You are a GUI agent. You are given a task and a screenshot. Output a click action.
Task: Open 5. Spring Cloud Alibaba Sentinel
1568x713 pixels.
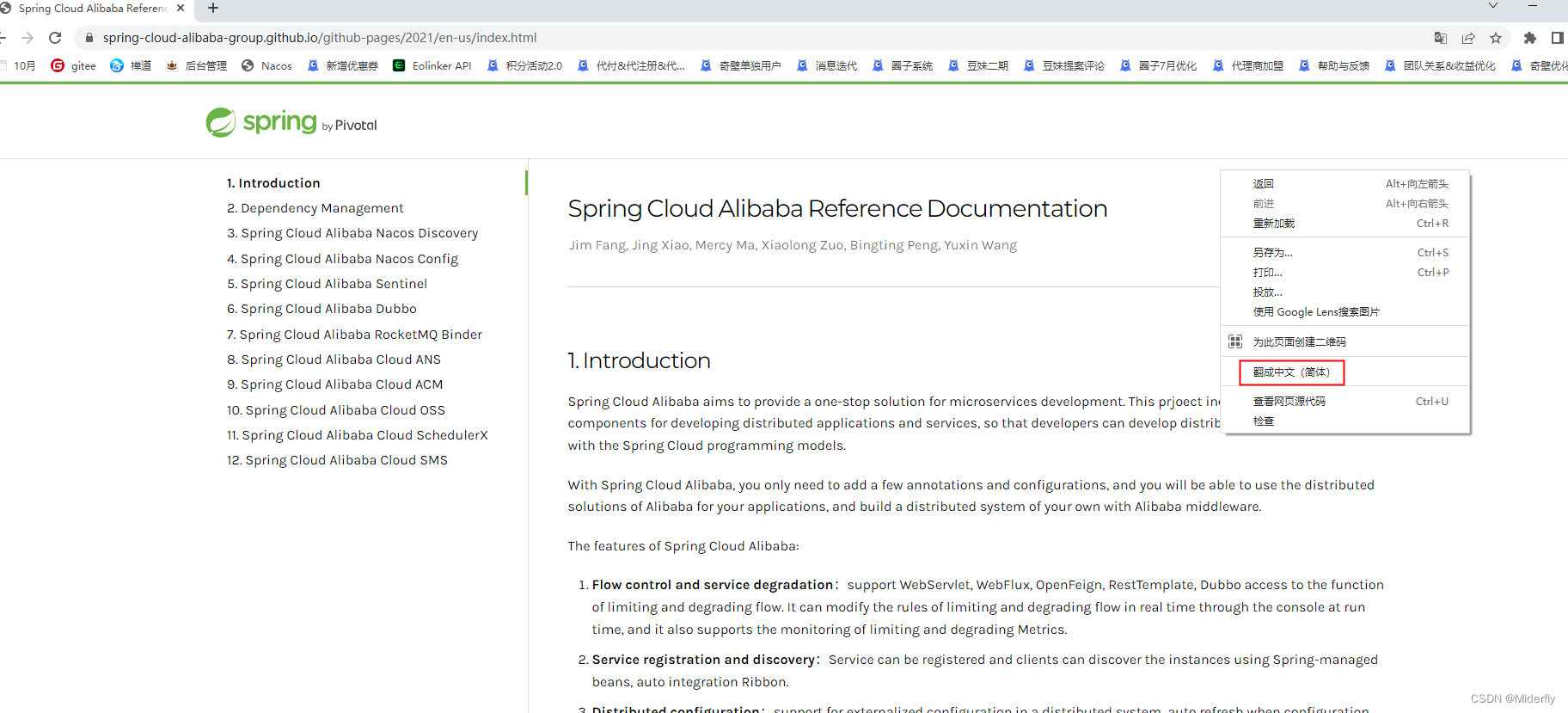327,284
